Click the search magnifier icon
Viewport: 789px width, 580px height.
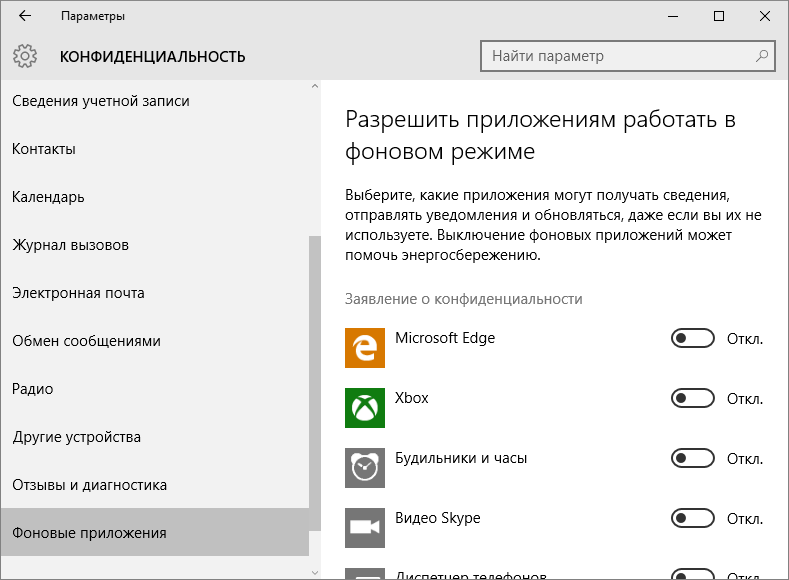pos(762,56)
